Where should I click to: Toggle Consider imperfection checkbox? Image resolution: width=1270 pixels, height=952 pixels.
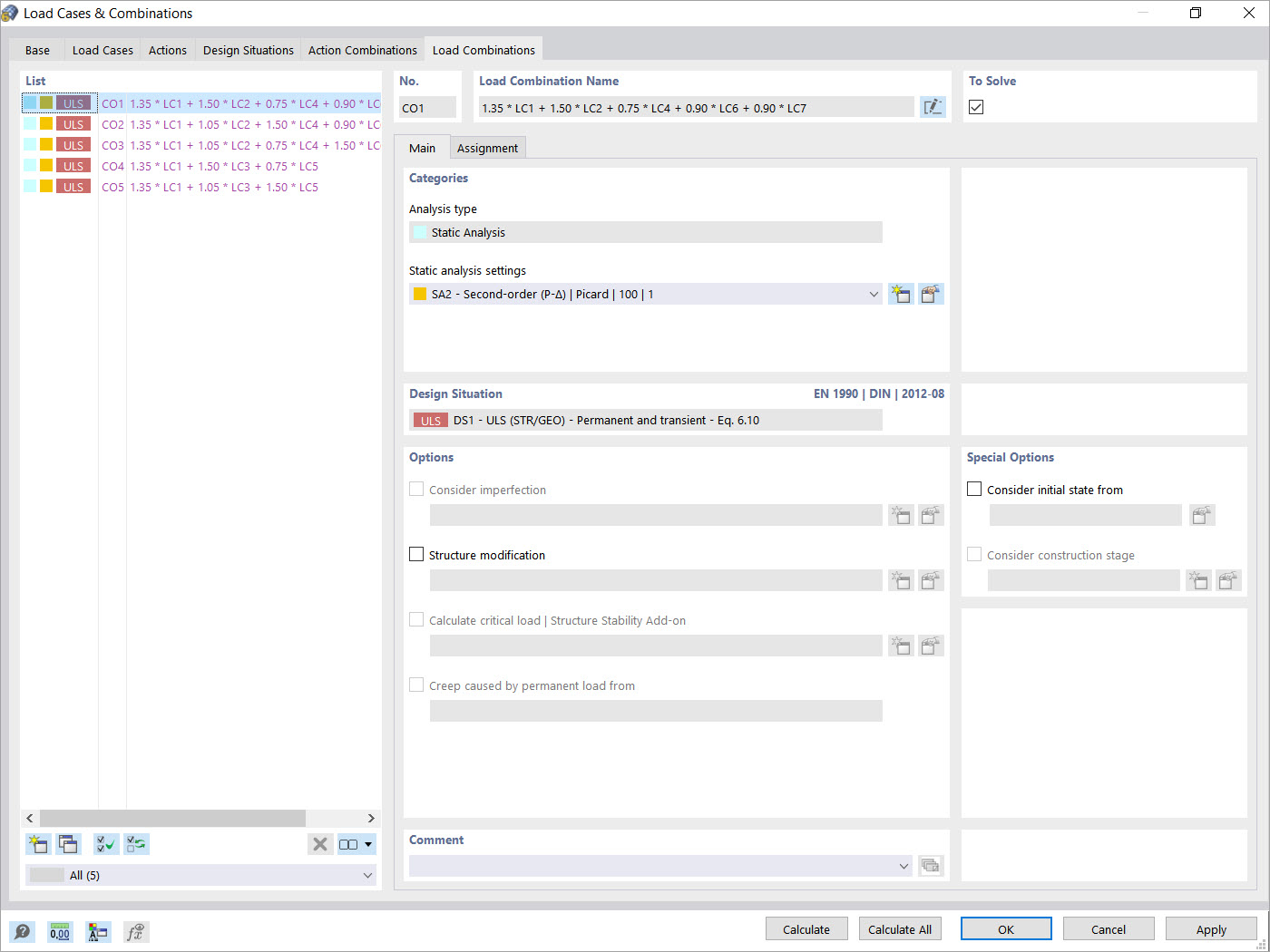pyautogui.click(x=416, y=489)
